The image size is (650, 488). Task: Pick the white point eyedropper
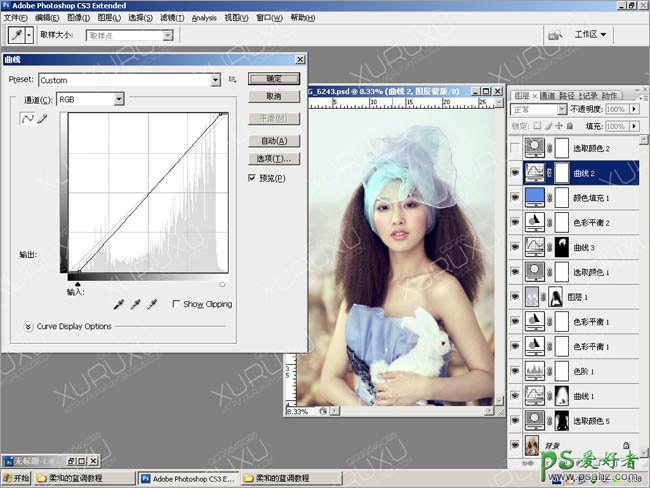(x=151, y=304)
